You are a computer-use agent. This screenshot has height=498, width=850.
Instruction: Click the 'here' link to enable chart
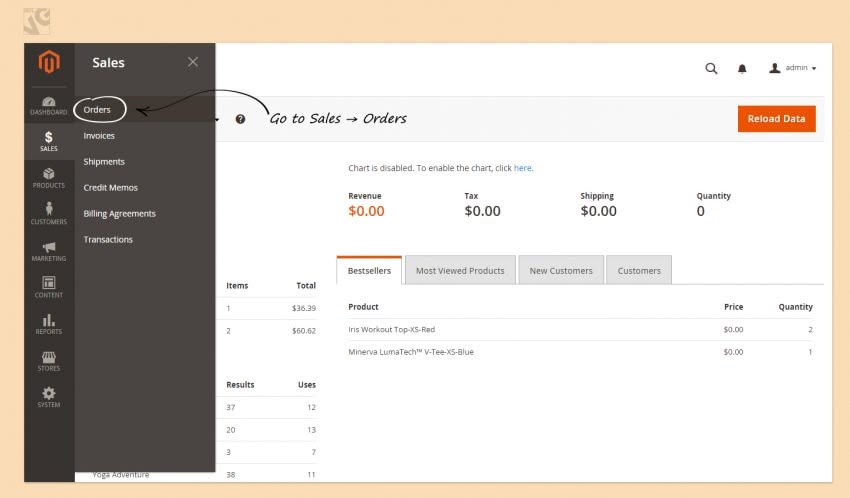[x=523, y=168]
